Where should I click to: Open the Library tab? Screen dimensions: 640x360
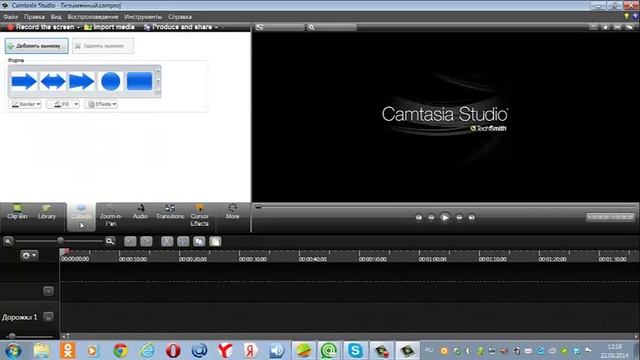(47, 212)
